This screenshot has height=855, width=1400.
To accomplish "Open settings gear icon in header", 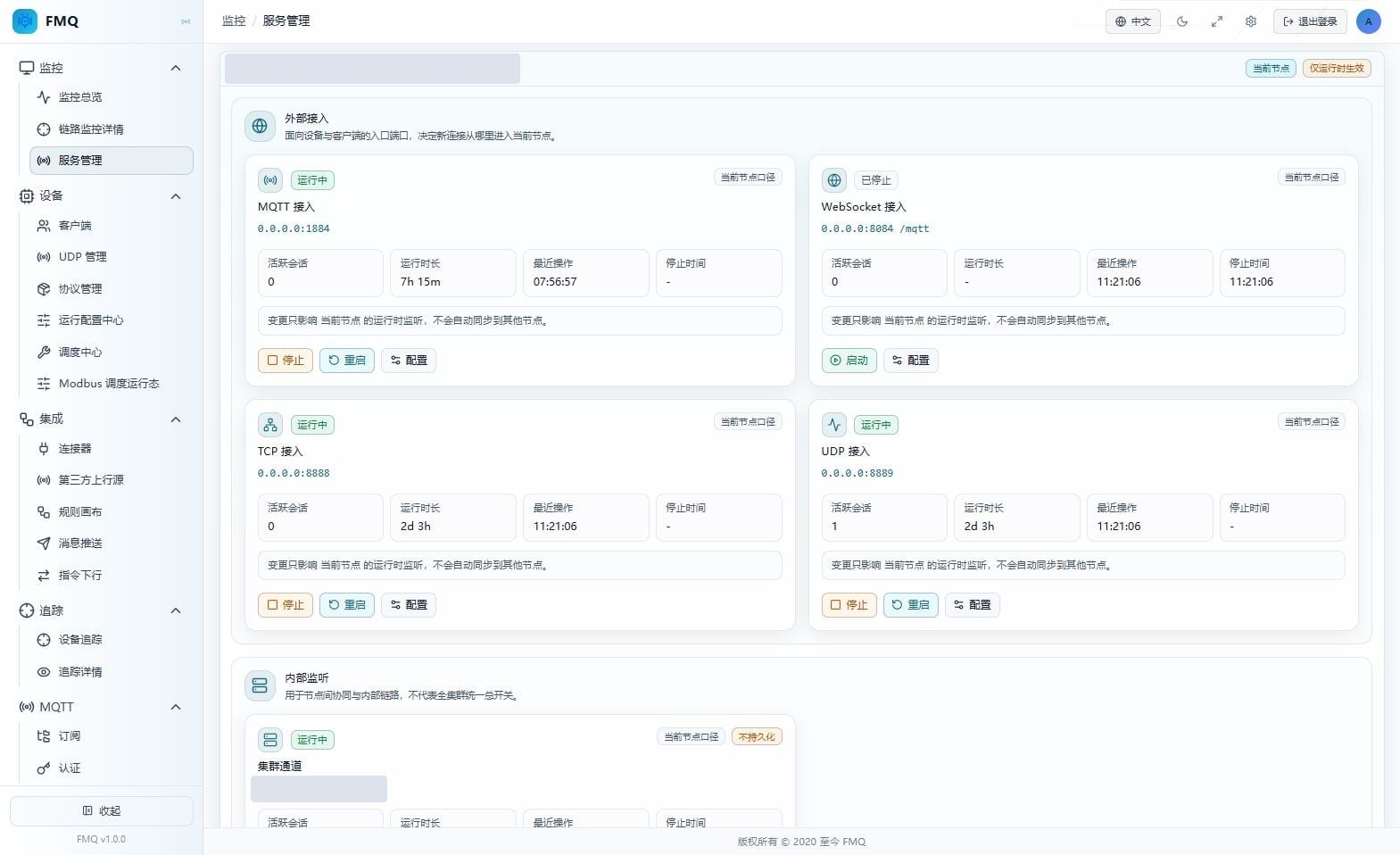I will pyautogui.click(x=1251, y=21).
